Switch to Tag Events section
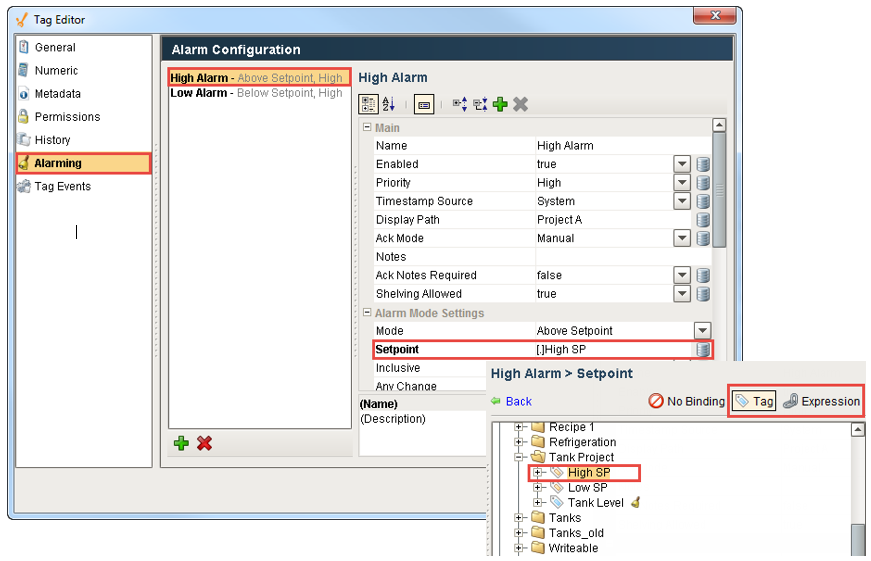 (x=62, y=186)
